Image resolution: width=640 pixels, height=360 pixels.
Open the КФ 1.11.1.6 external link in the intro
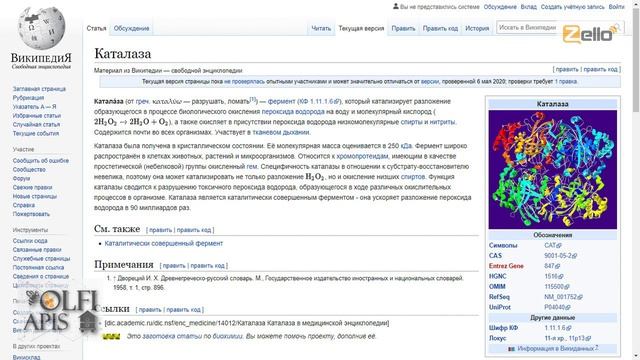[x=319, y=101]
